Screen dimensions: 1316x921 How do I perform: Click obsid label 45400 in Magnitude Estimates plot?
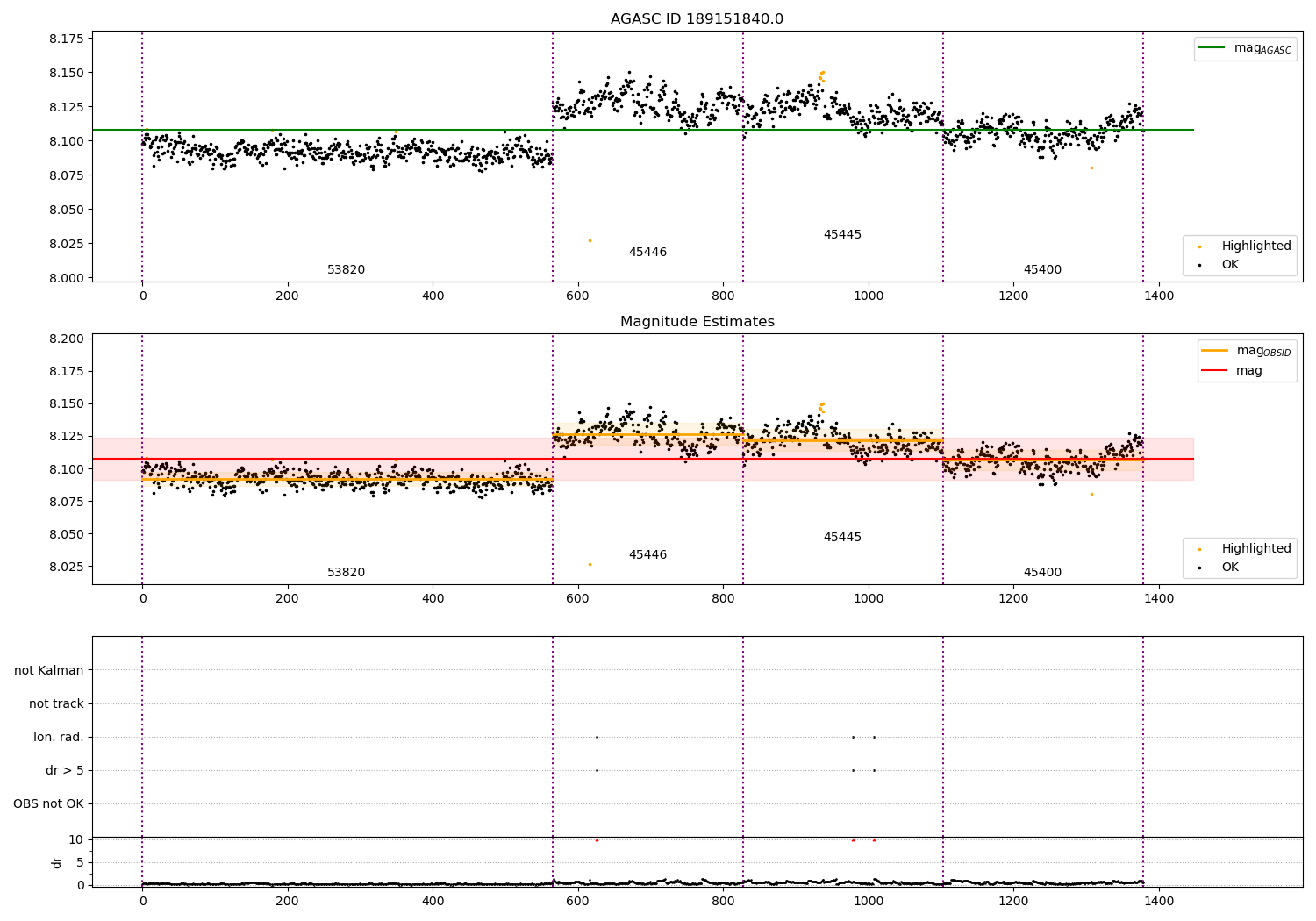pos(1042,573)
